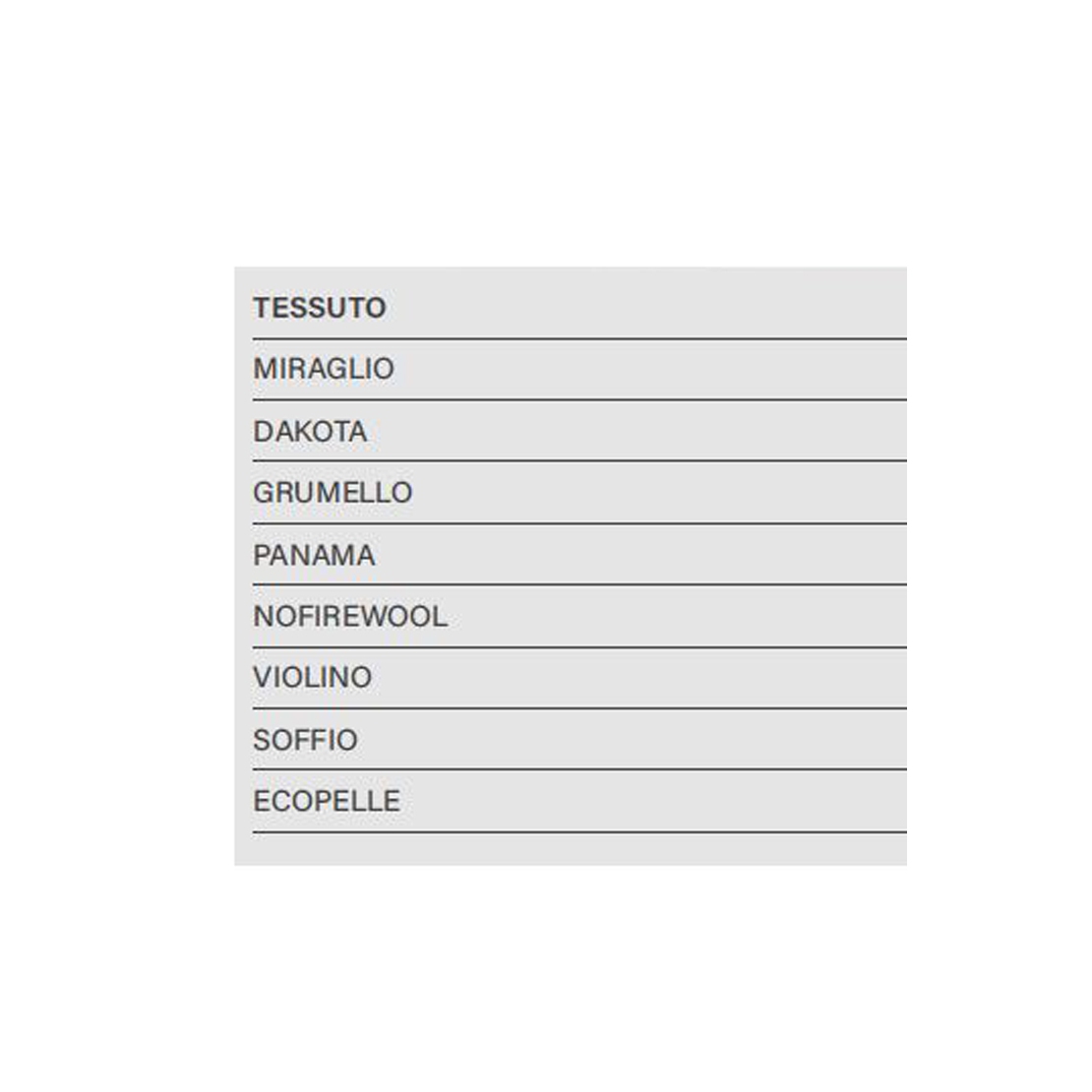Click the divider line beneath the TESSUTO header

point(579,339)
